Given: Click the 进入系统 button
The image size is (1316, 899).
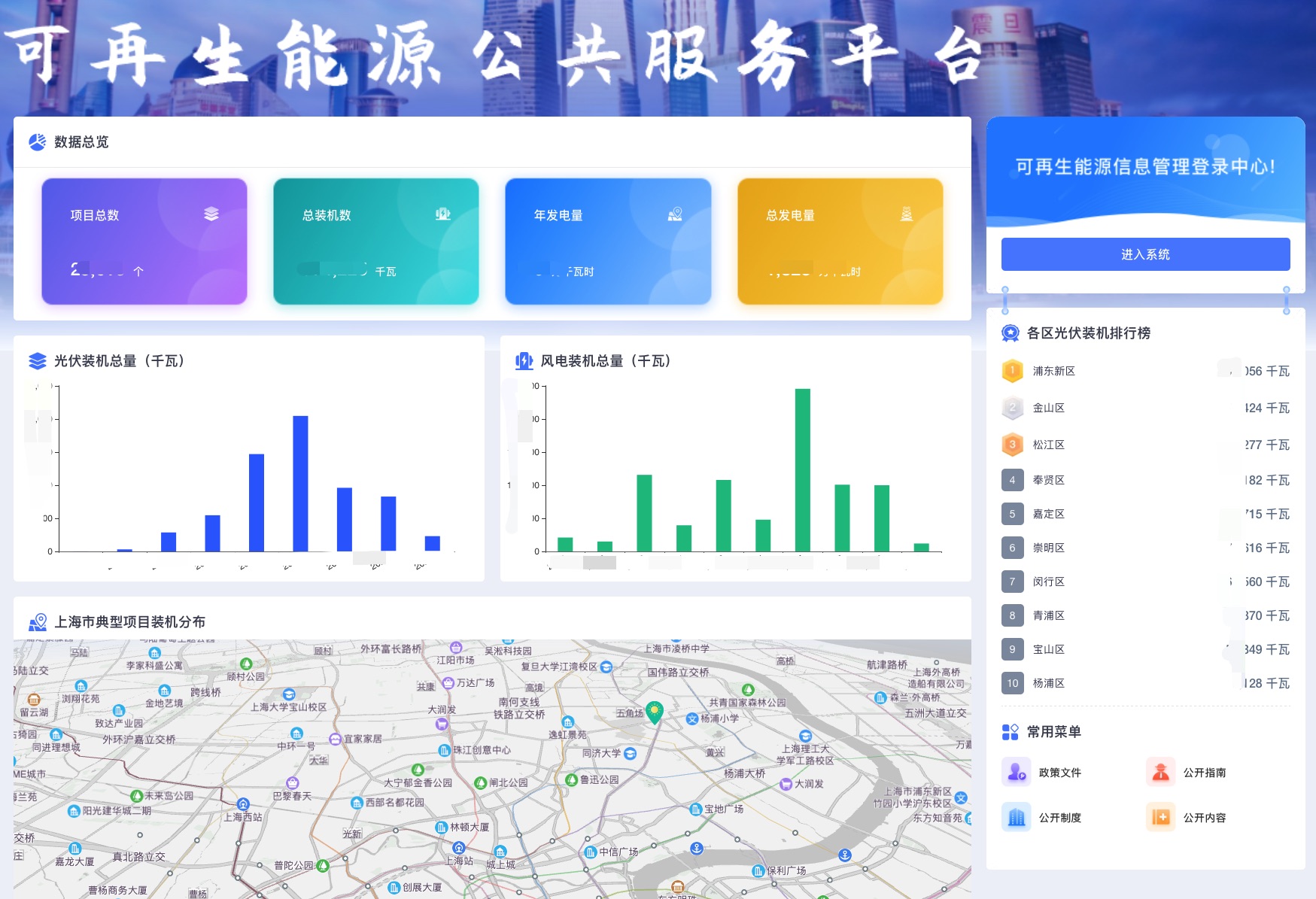Looking at the screenshot, I should coord(1144,254).
